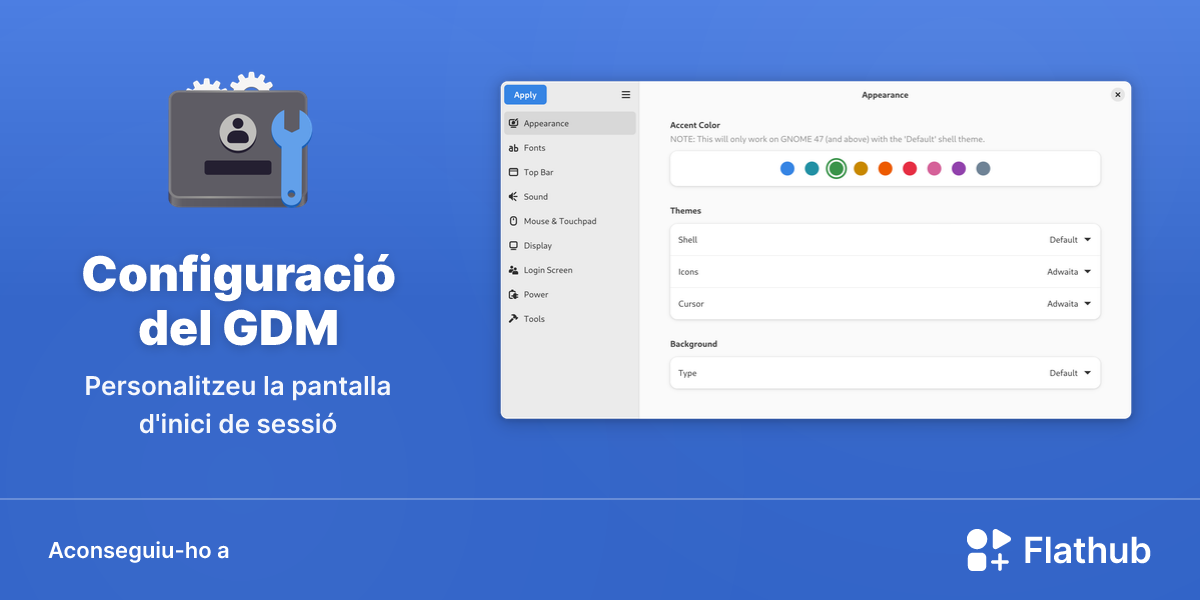The width and height of the screenshot is (1200, 600).
Task: Click the 'Background' section heading
Action: tap(694, 344)
